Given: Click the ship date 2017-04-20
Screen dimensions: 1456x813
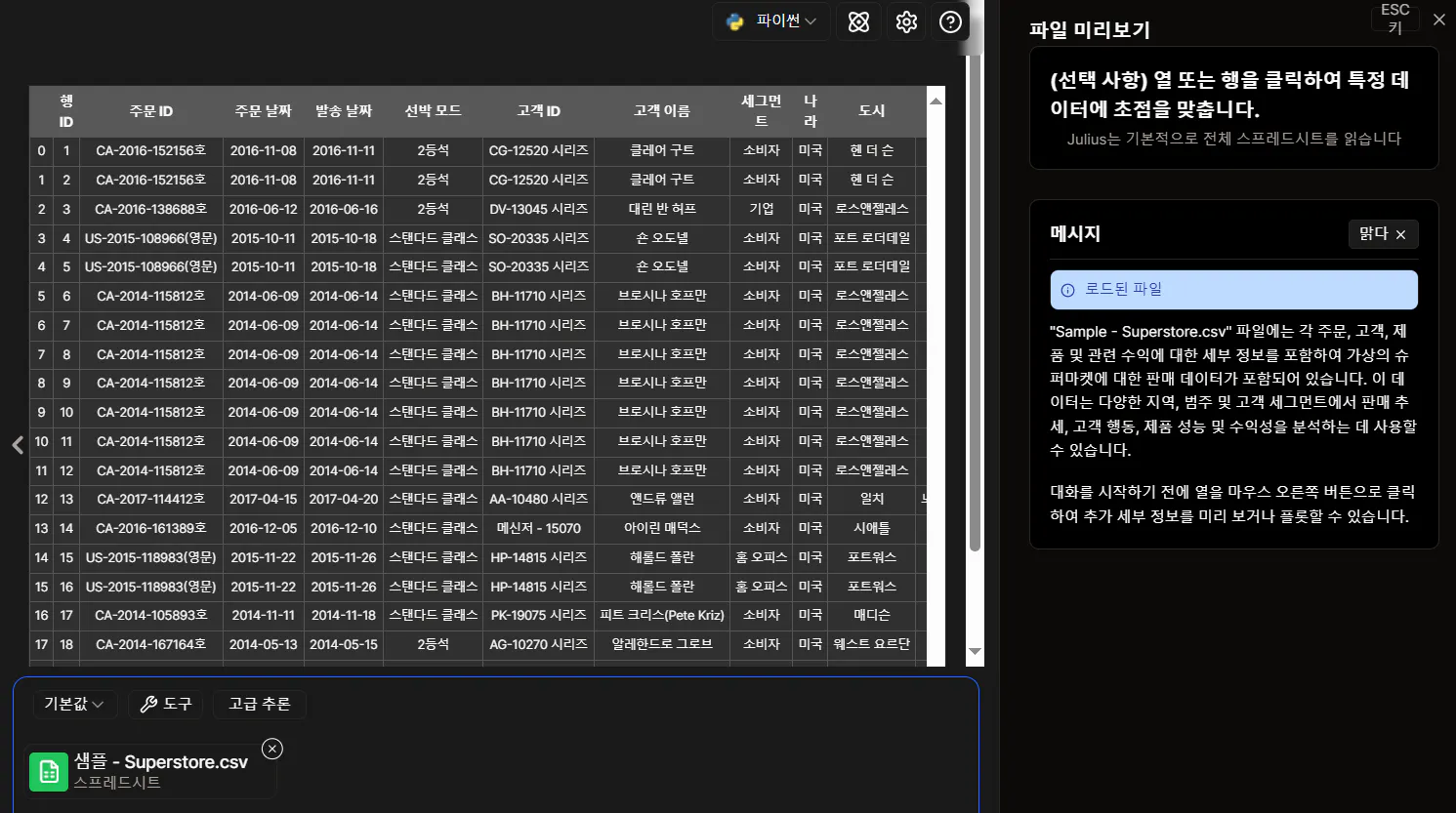Looking at the screenshot, I should 344,499.
